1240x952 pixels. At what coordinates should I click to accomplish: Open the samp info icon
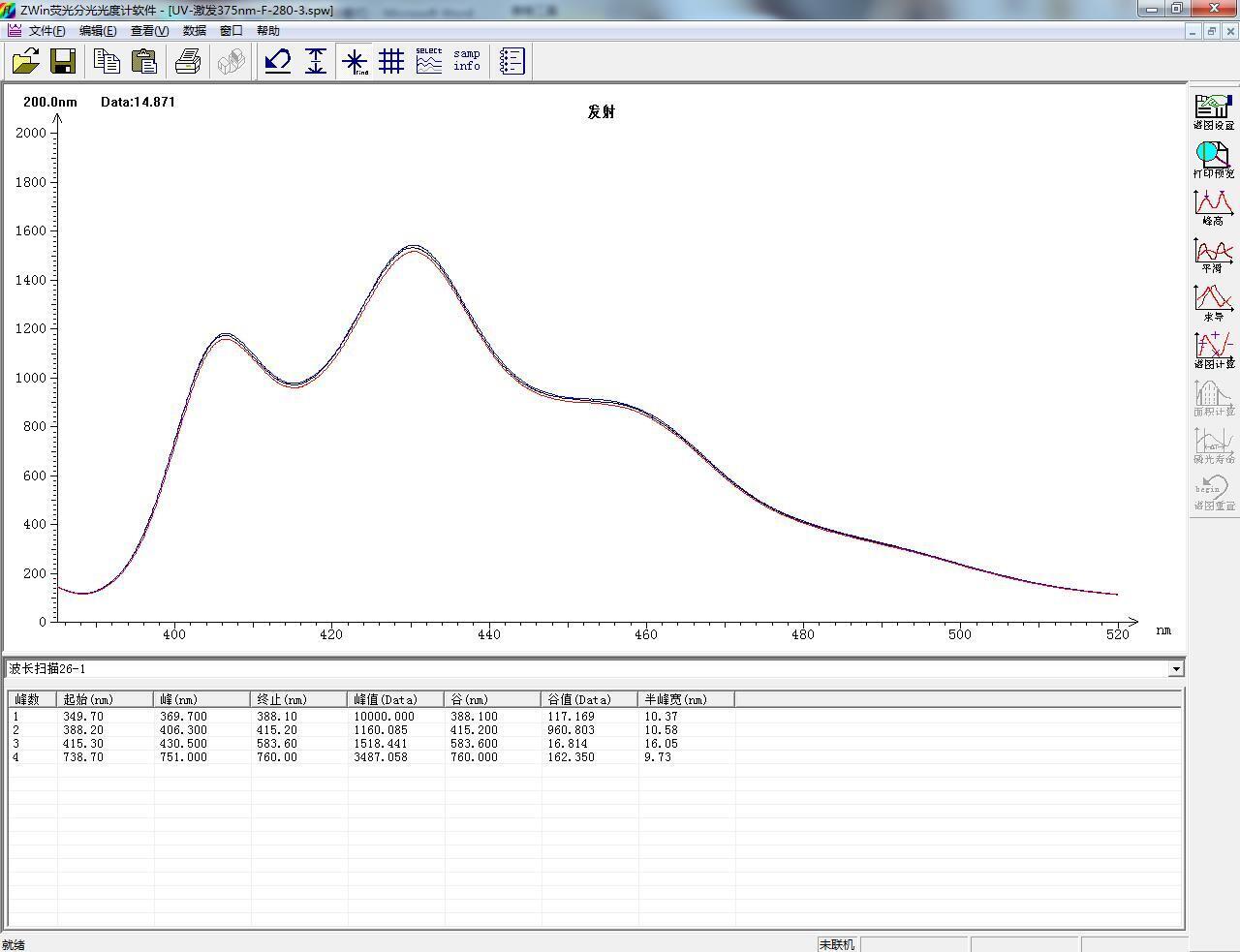[467, 62]
